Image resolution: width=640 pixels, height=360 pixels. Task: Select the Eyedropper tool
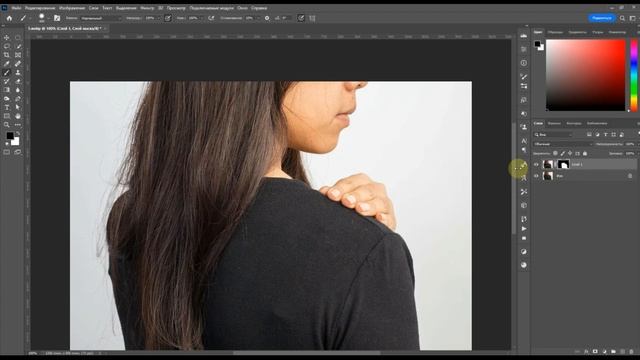click(7, 64)
